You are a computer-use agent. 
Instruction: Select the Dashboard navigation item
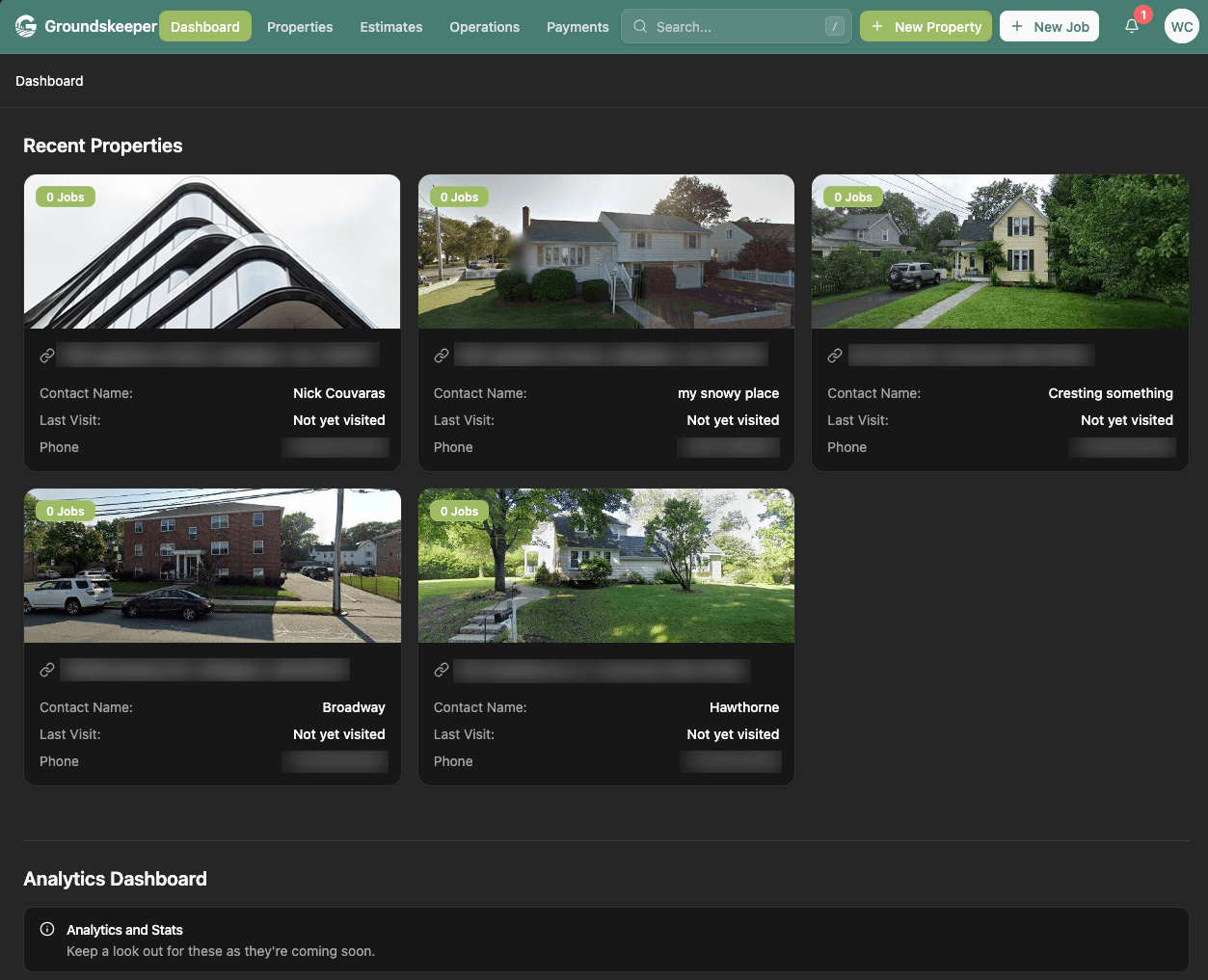pyautogui.click(x=204, y=27)
